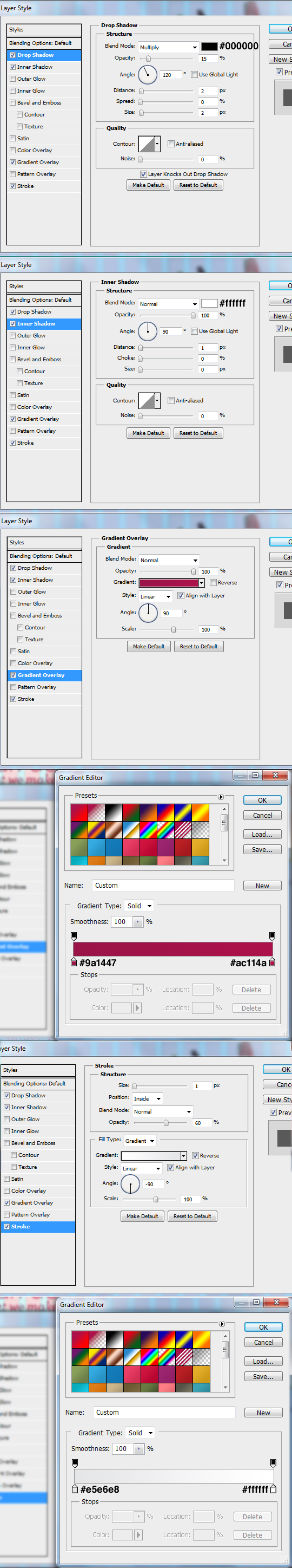The image size is (292, 1568).
Task: Click the angle dial in the Inner Shadow panel
Action: [x=148, y=331]
